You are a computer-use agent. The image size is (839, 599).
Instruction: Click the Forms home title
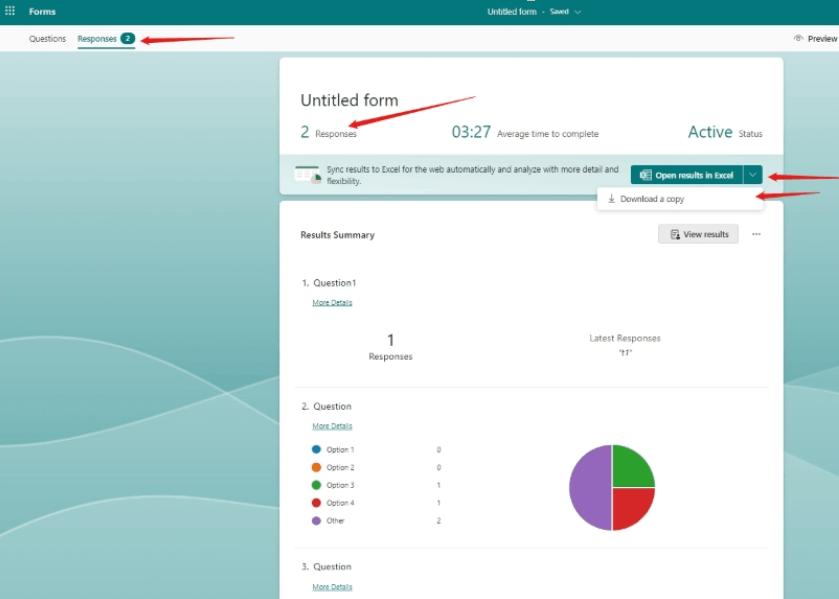(42, 11)
